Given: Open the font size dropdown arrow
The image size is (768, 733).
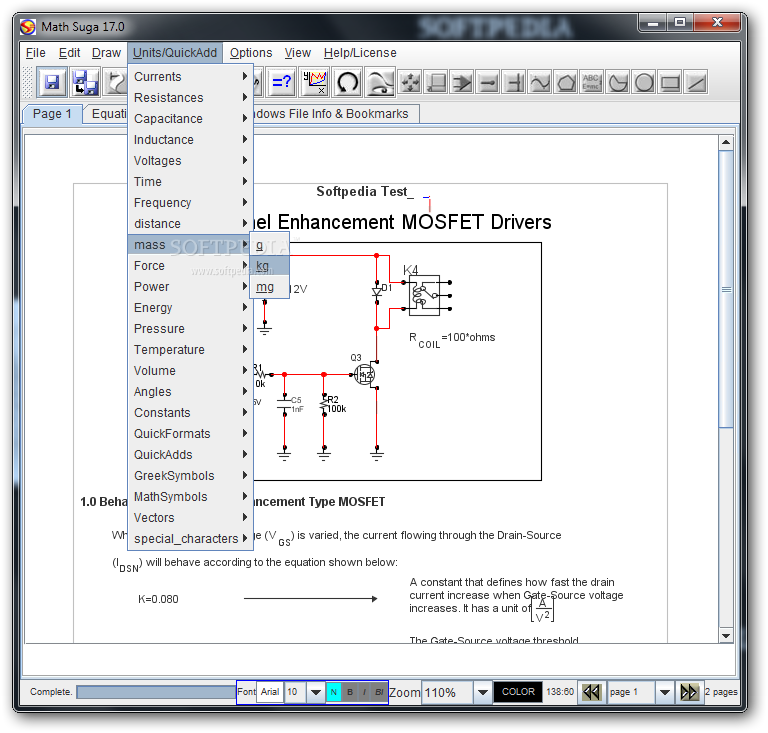Looking at the screenshot, I should tap(316, 692).
